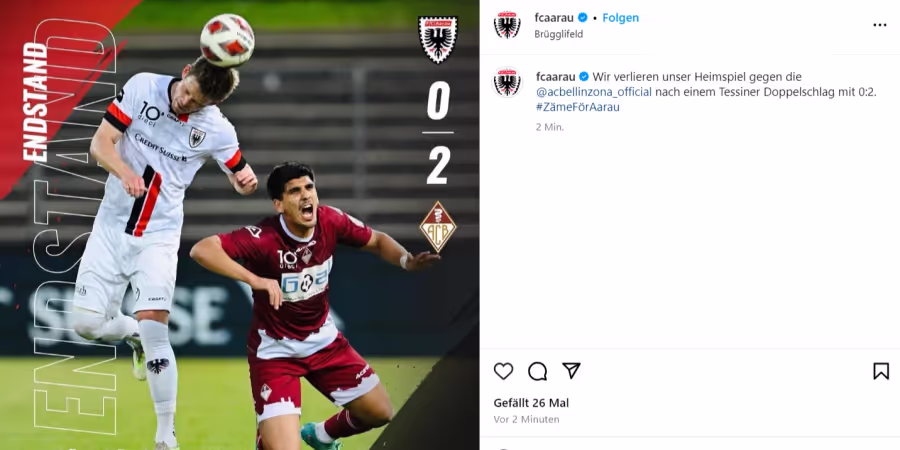Open the @acbellinzona_official mention
Image resolution: width=900 pixels, height=450 pixels.
pyautogui.click(x=594, y=92)
